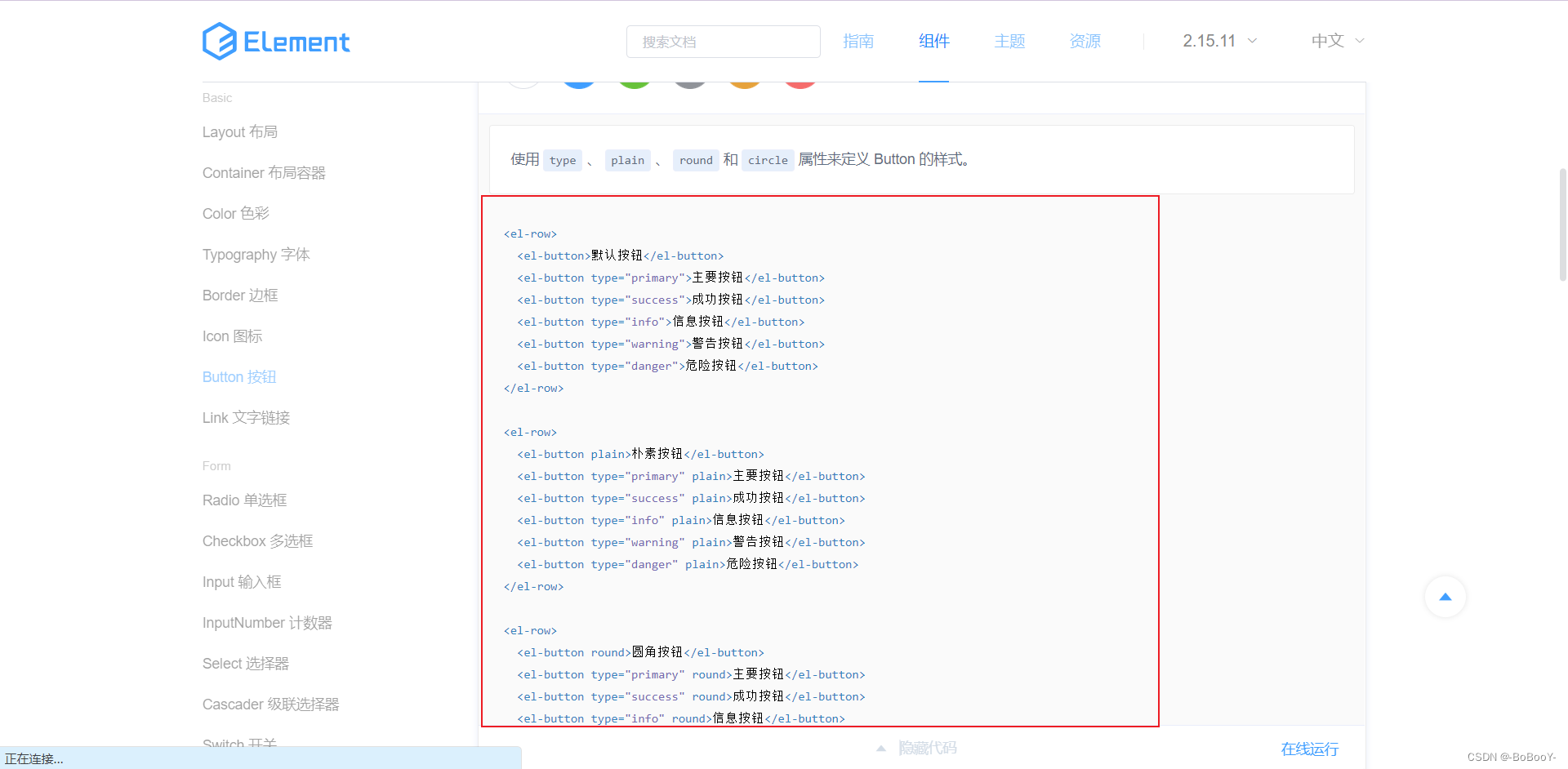This screenshot has height=769, width=1568.
Task: Click code line type="danger">危险按钮
Action: [668, 366]
